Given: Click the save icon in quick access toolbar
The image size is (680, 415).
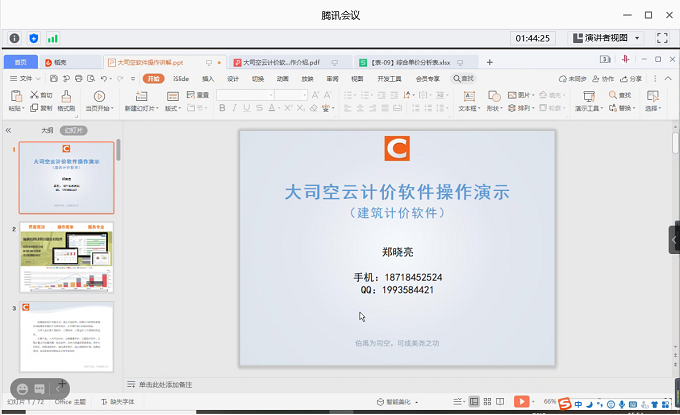Looking at the screenshot, I should pyautogui.click(x=54, y=78).
